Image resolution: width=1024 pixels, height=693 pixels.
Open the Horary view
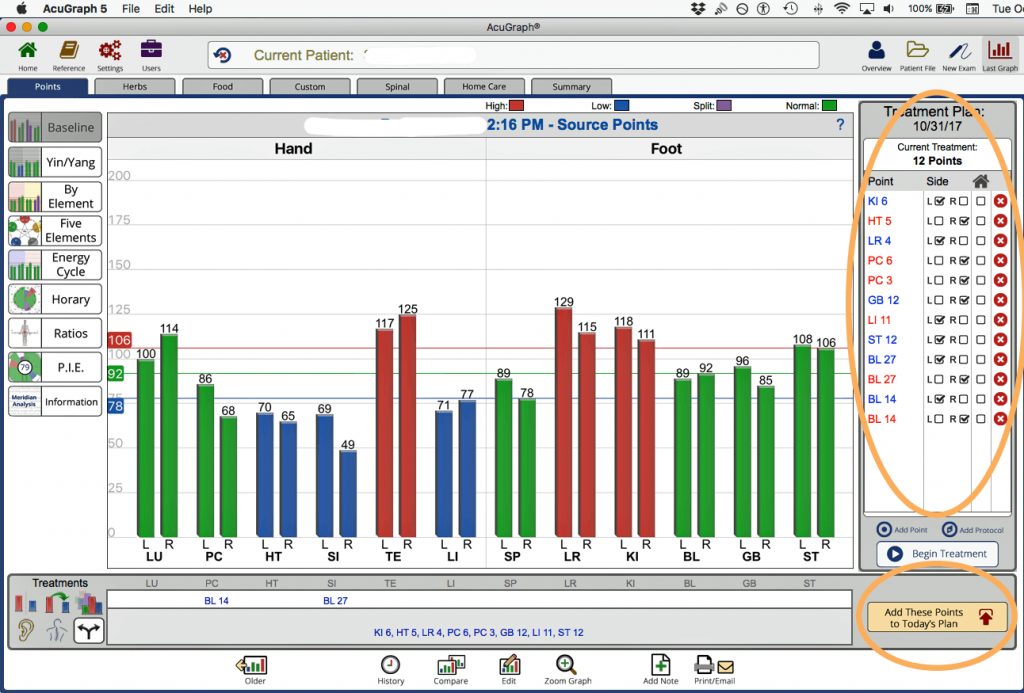55,299
